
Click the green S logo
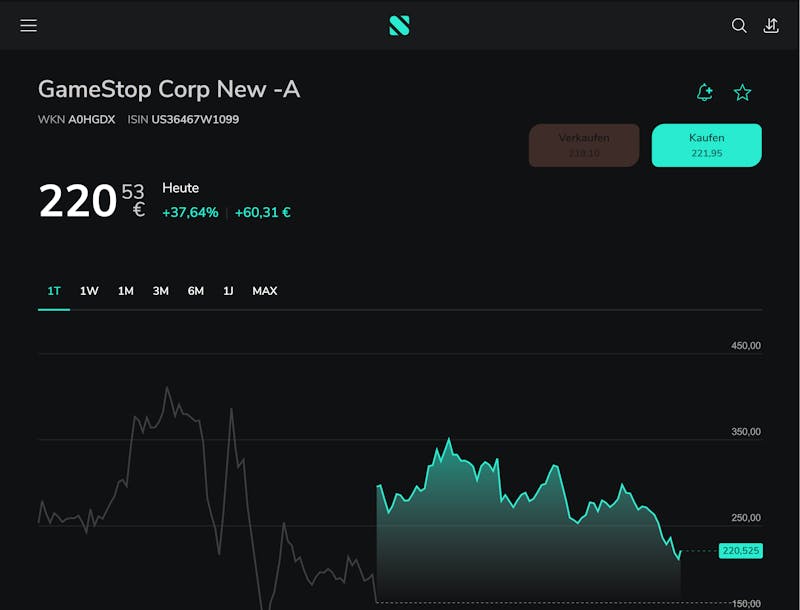pos(399,26)
